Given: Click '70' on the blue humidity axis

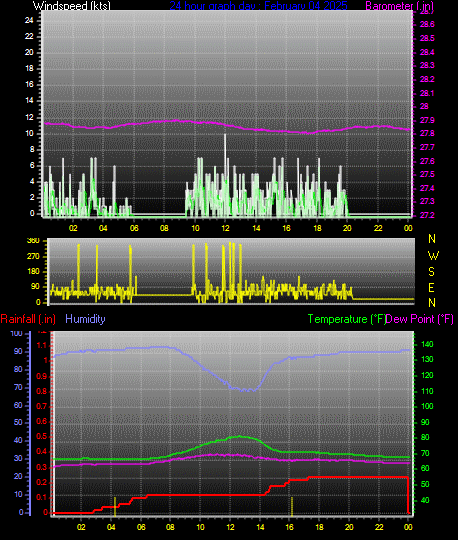Looking at the screenshot, I should click(18, 387).
